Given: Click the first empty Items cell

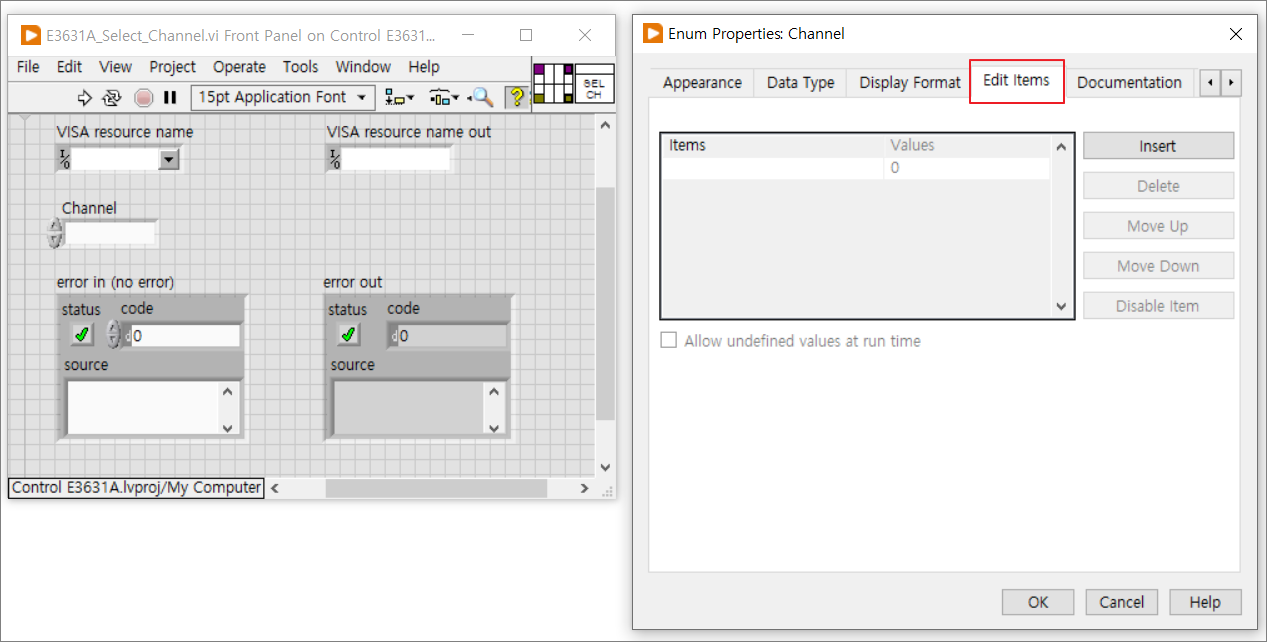Looking at the screenshot, I should 774,168.
